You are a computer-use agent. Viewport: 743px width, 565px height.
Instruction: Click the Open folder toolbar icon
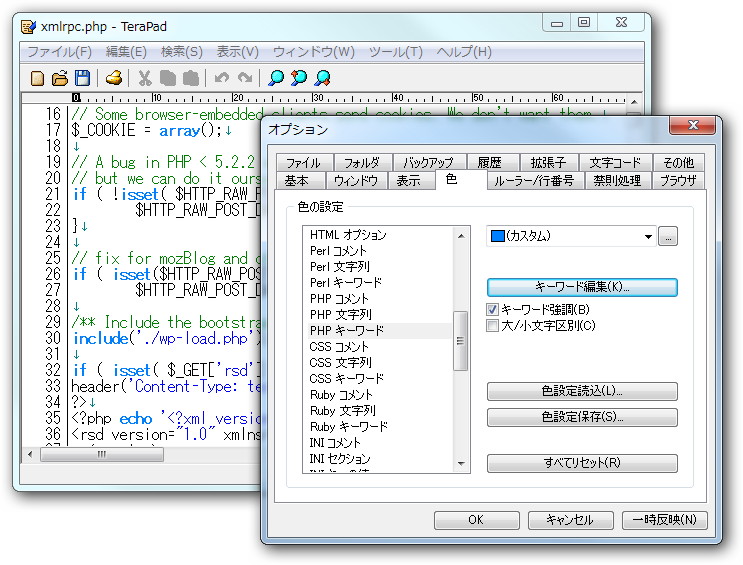60,78
